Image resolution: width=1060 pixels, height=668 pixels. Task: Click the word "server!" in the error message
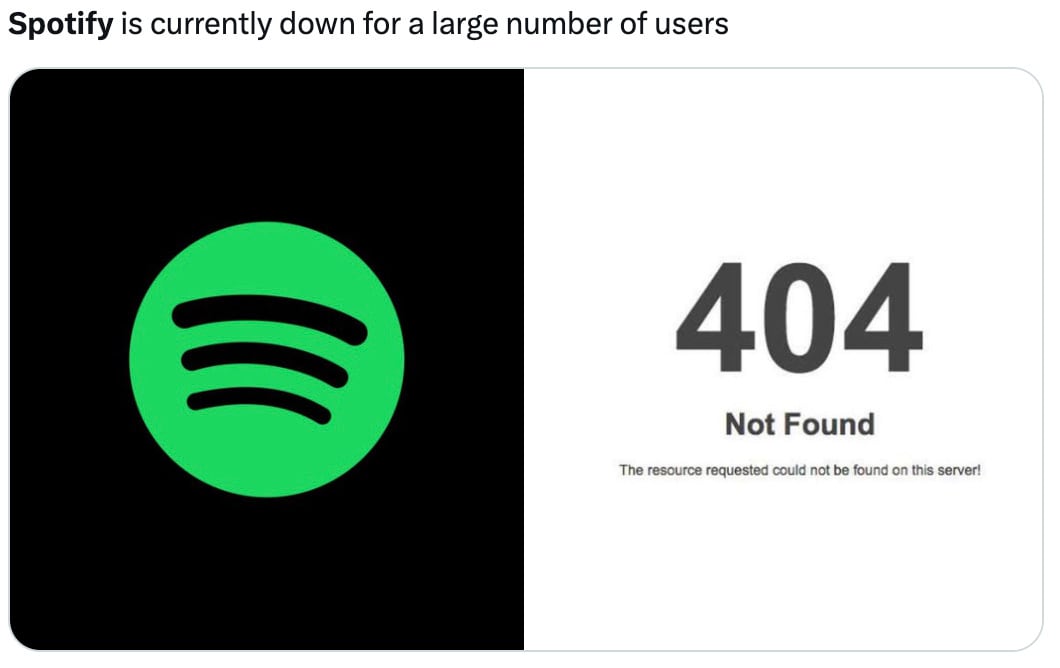point(957,470)
